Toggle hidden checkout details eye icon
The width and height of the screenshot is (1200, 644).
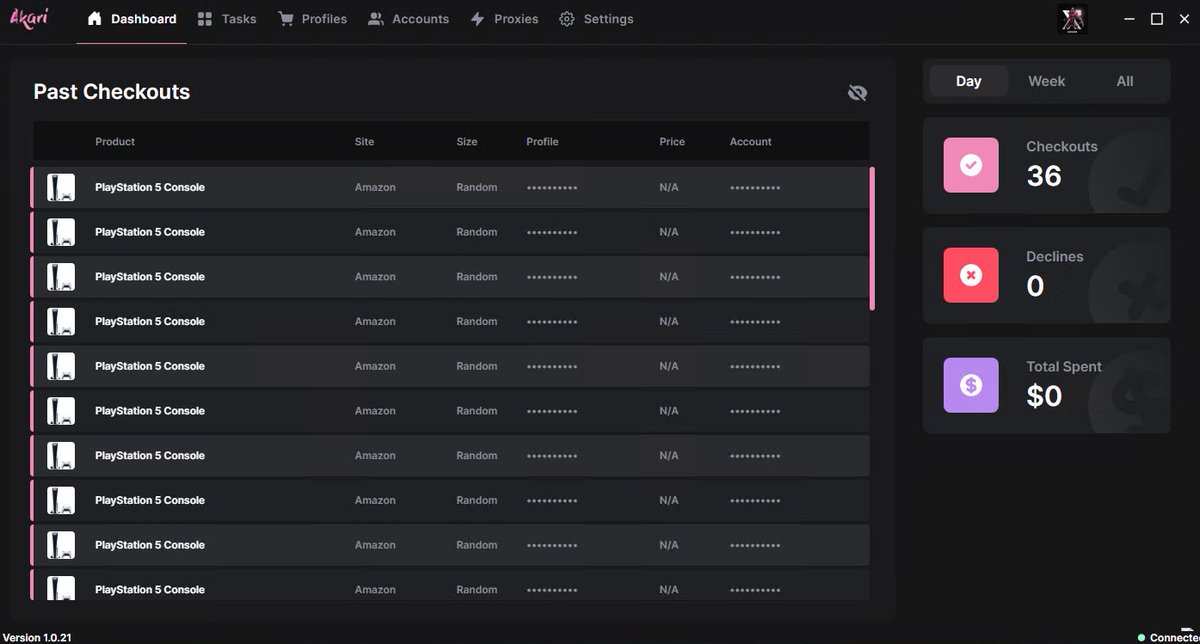coord(857,92)
